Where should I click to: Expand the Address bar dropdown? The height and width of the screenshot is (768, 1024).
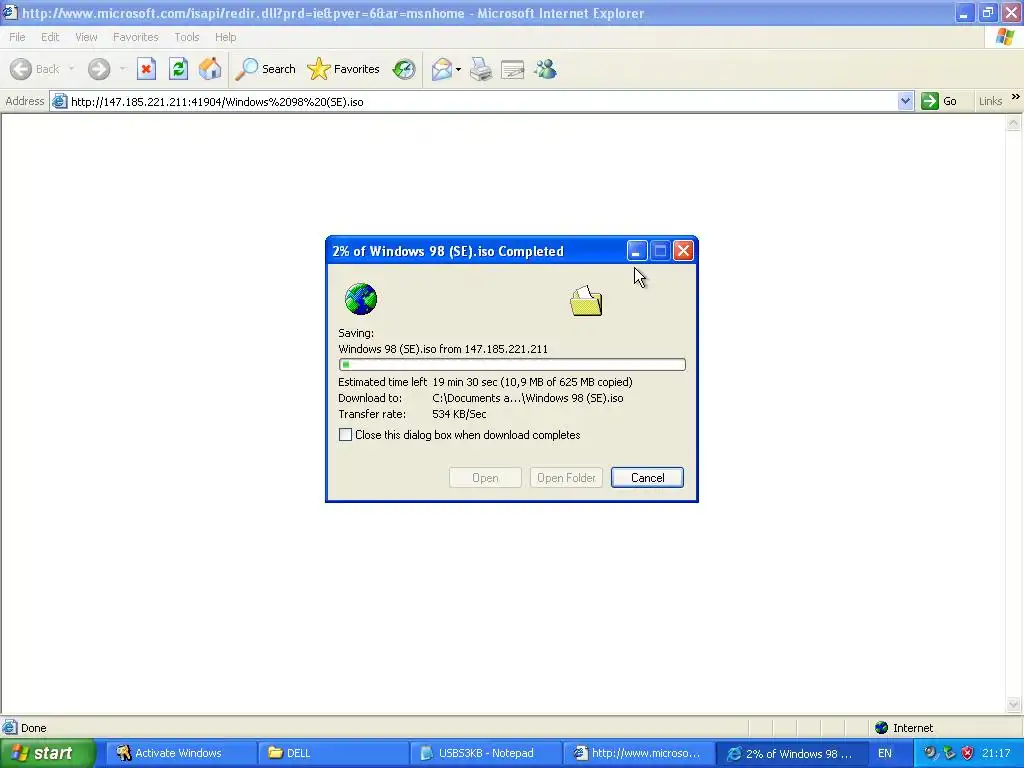tap(905, 101)
